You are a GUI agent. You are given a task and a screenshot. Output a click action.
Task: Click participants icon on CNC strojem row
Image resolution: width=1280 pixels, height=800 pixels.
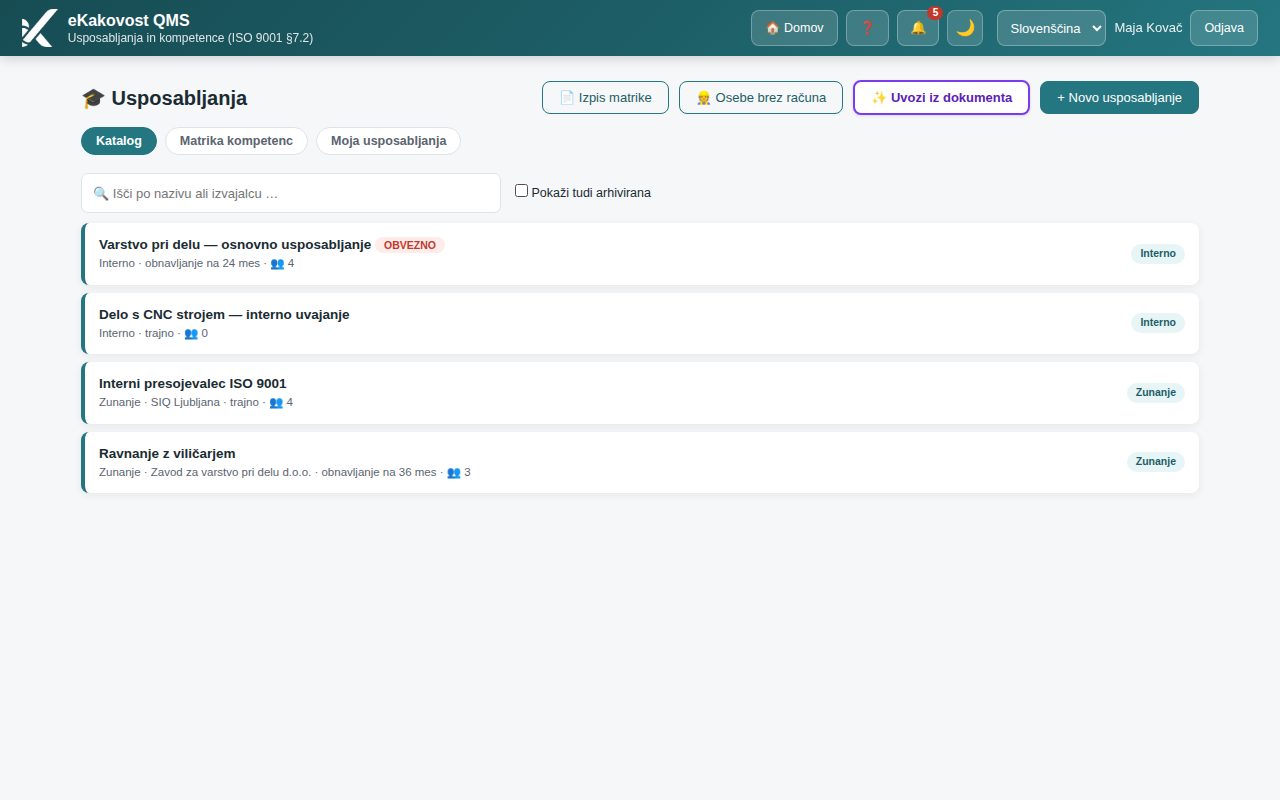click(x=191, y=333)
